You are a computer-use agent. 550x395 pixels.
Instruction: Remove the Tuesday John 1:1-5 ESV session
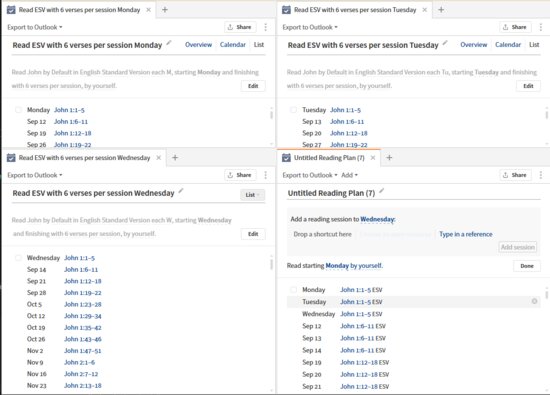point(534,301)
